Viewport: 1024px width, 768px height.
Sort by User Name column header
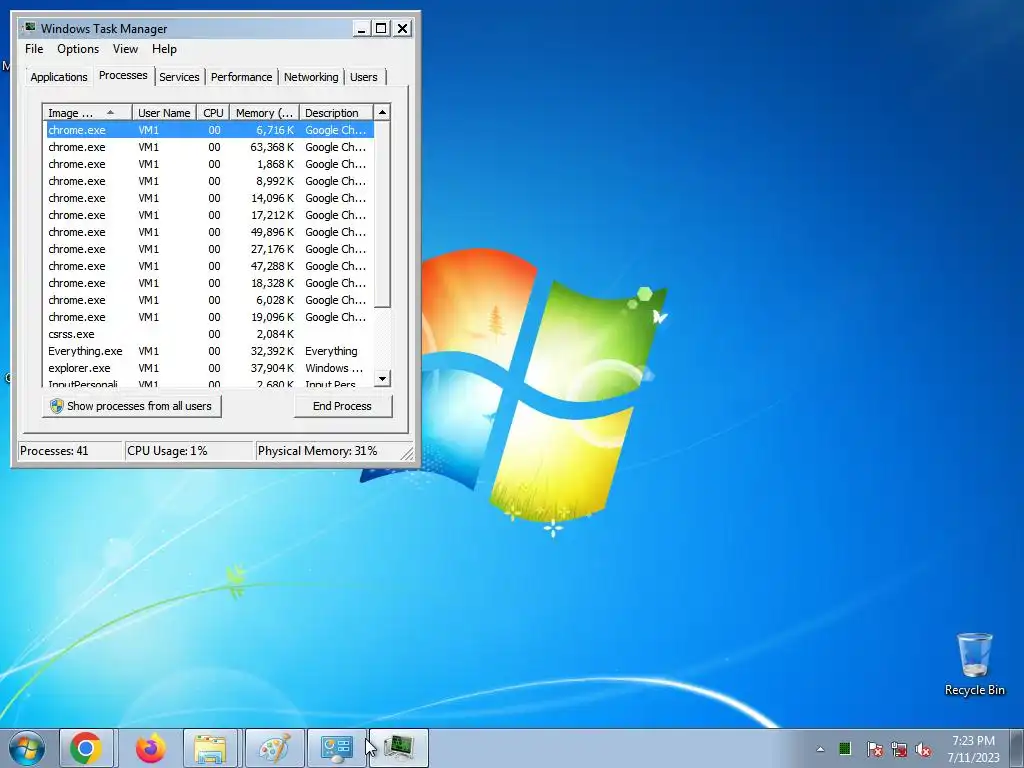(x=164, y=113)
